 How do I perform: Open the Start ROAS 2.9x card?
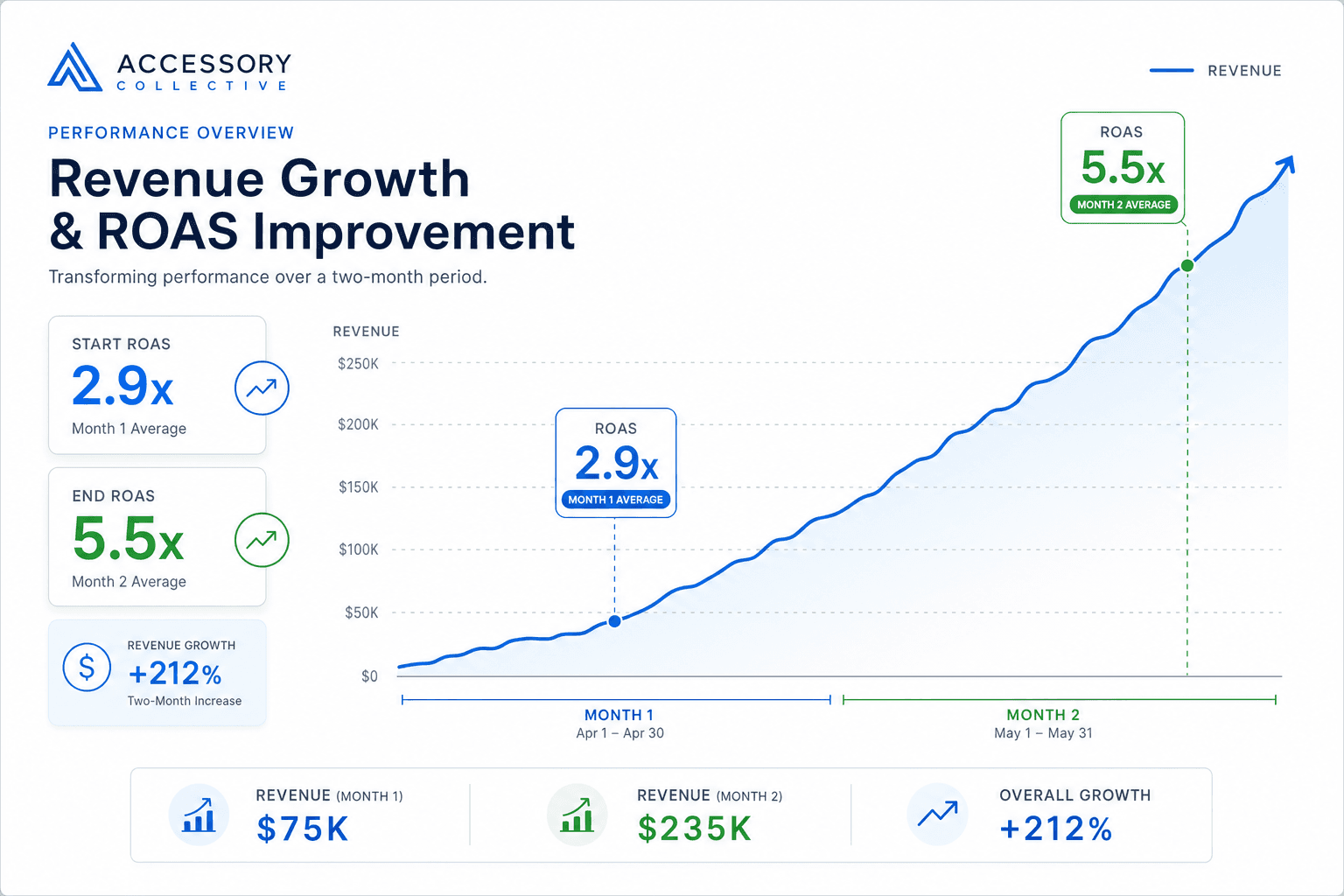pos(157,385)
